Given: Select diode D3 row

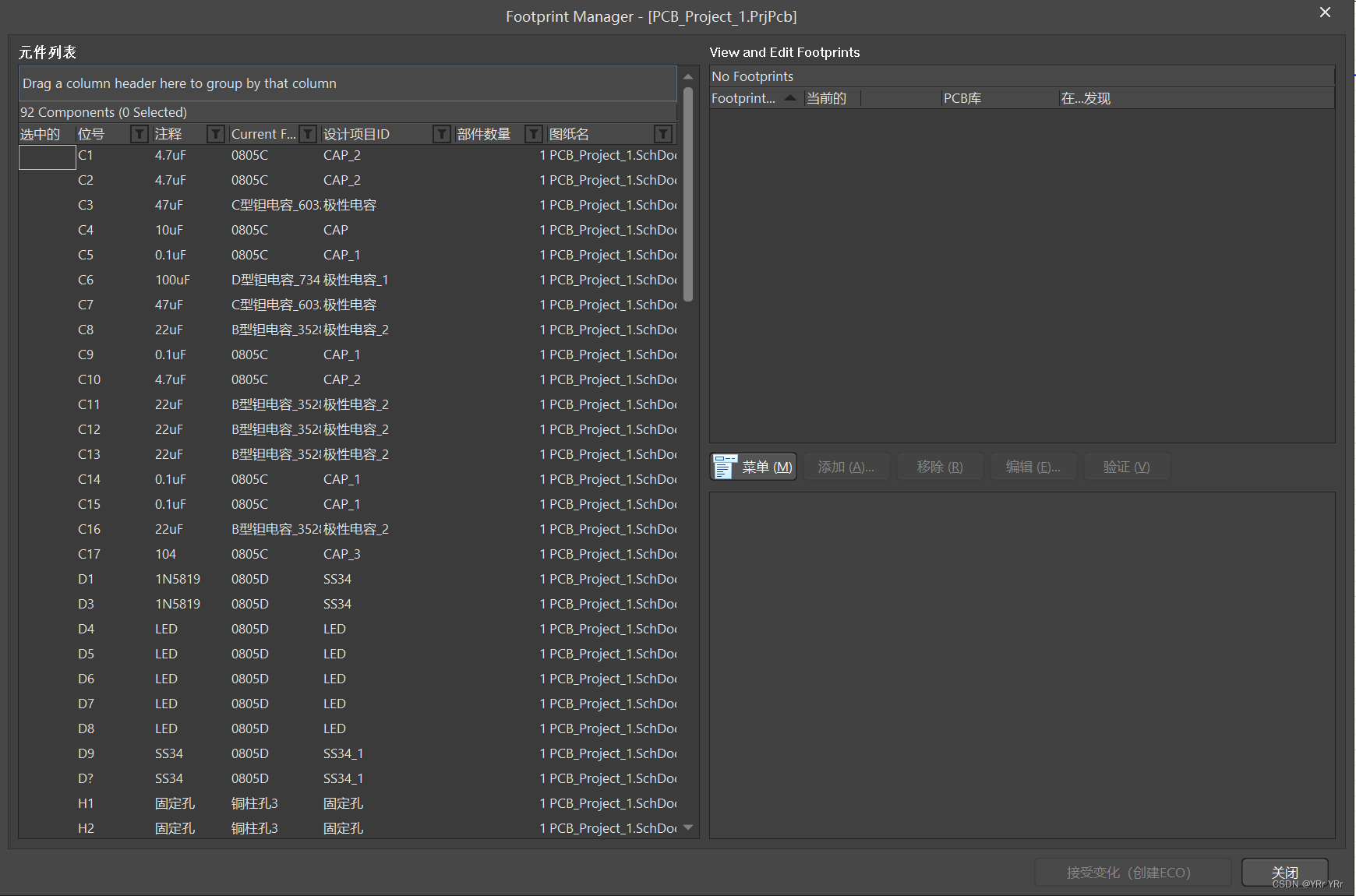Looking at the screenshot, I should pos(348,604).
